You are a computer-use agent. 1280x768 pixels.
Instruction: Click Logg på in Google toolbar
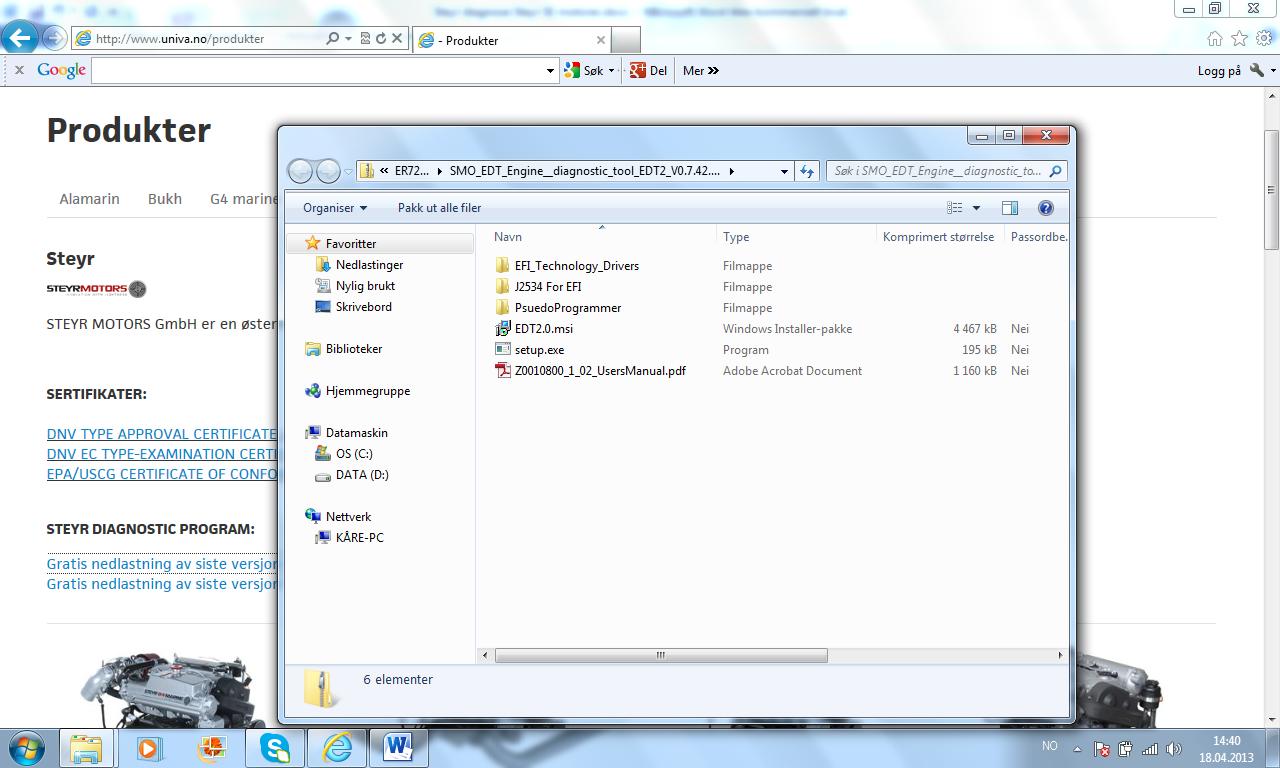tap(1219, 70)
